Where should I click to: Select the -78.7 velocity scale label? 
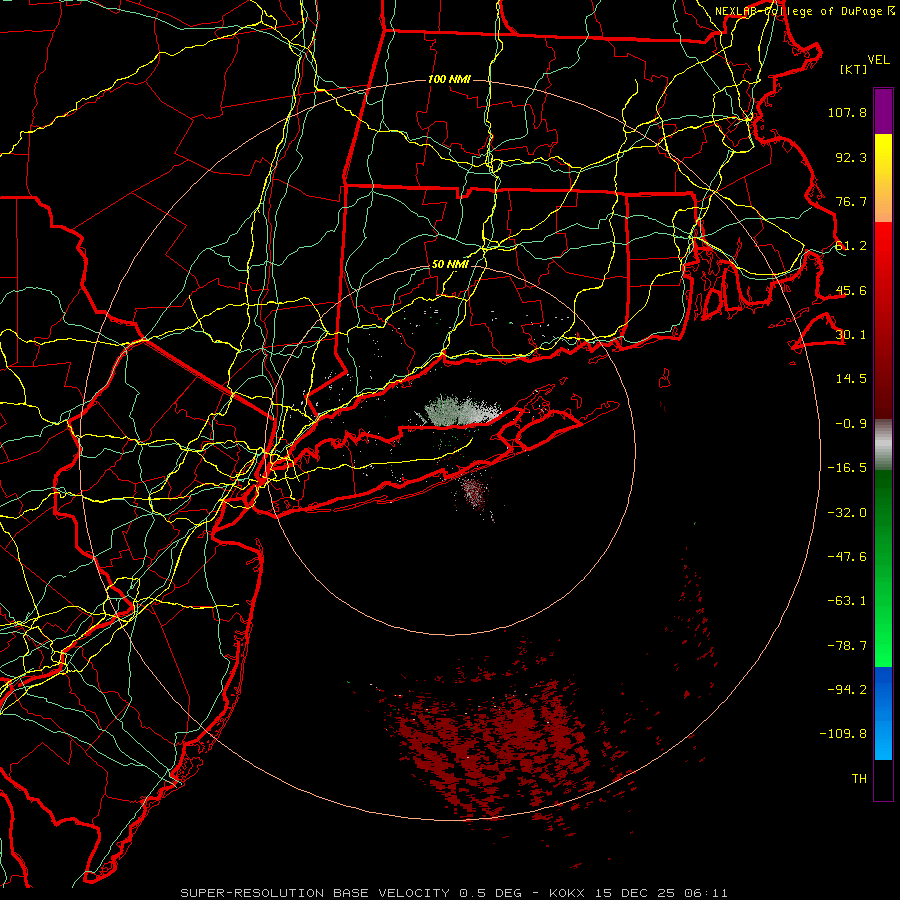pos(847,646)
